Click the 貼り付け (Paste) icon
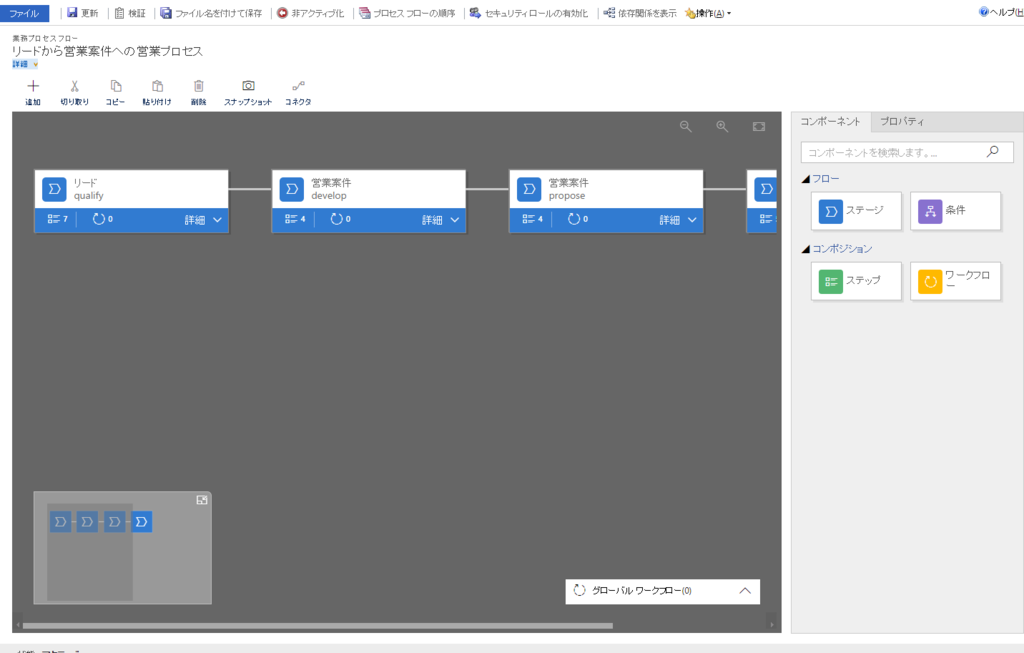The image size is (1024, 653). click(x=157, y=86)
